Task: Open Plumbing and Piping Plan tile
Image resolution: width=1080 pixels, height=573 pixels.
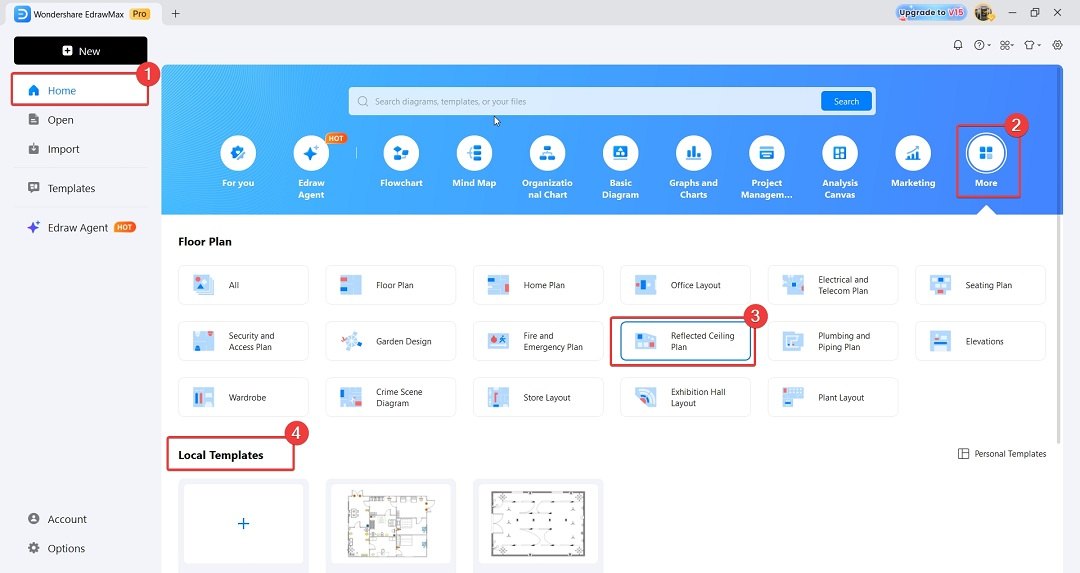Action: tap(833, 341)
